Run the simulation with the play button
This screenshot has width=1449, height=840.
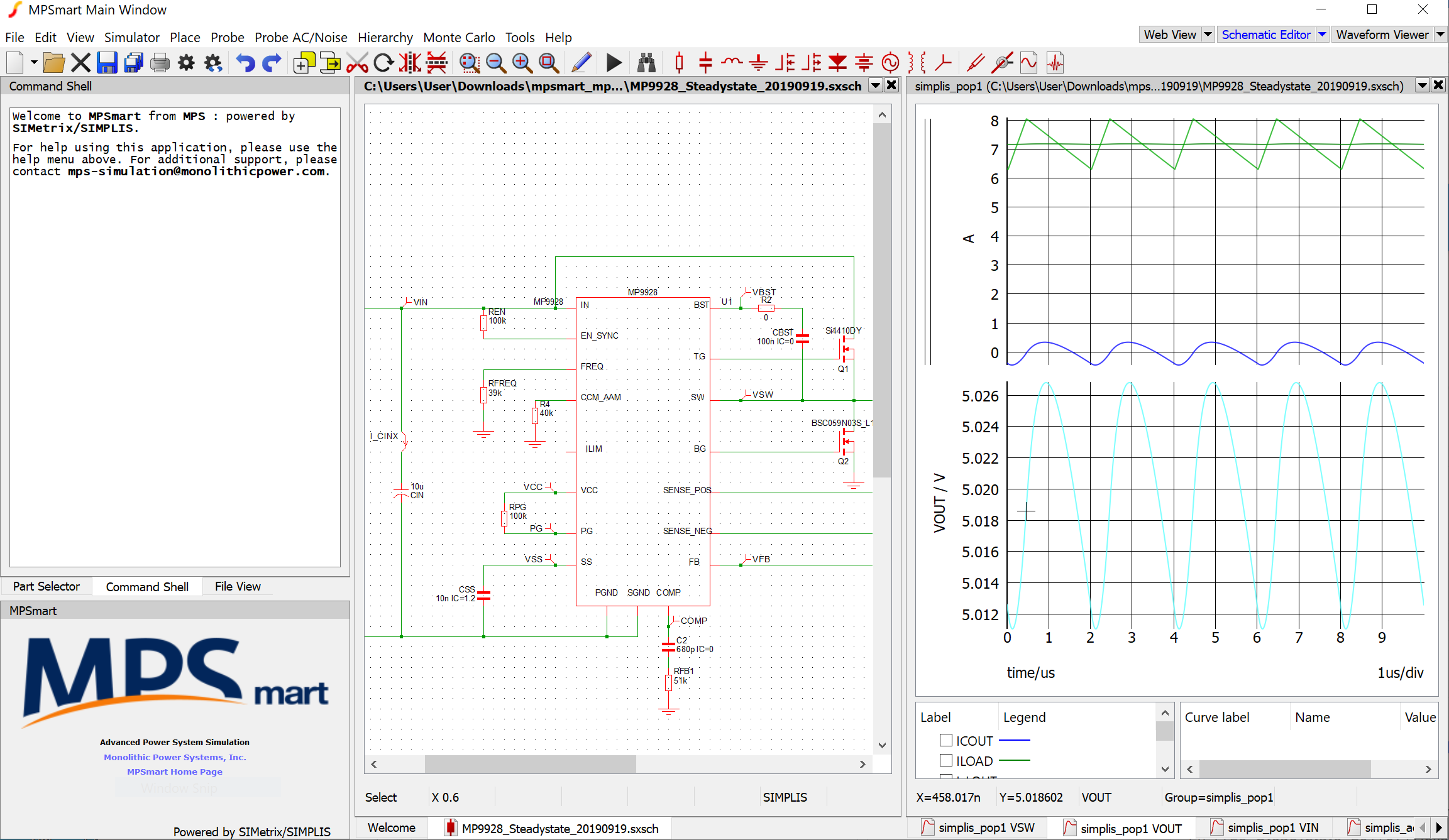point(614,63)
